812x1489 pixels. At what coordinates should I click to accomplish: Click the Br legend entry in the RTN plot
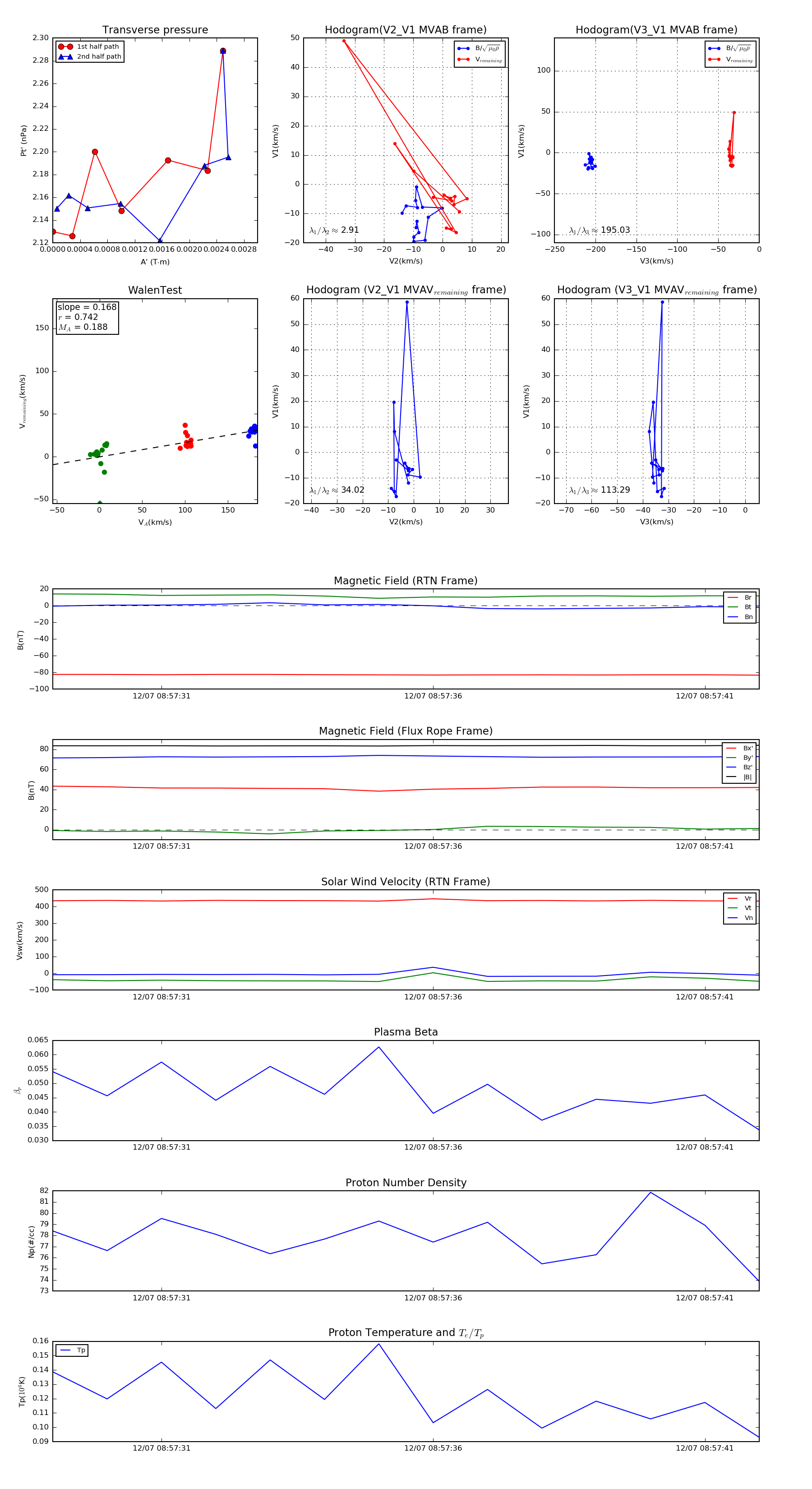pos(740,598)
